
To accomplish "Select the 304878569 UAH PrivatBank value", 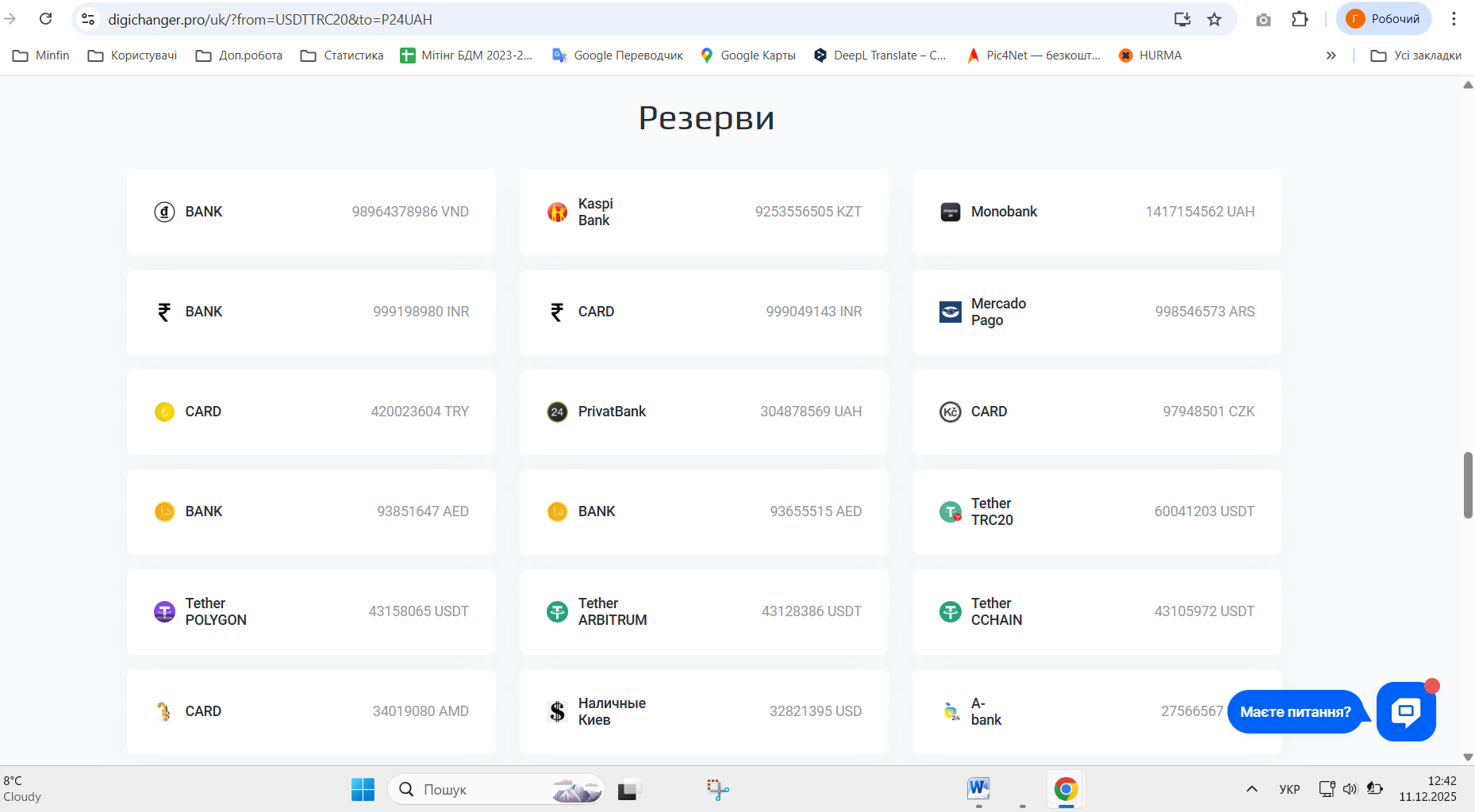I will 811,412.
